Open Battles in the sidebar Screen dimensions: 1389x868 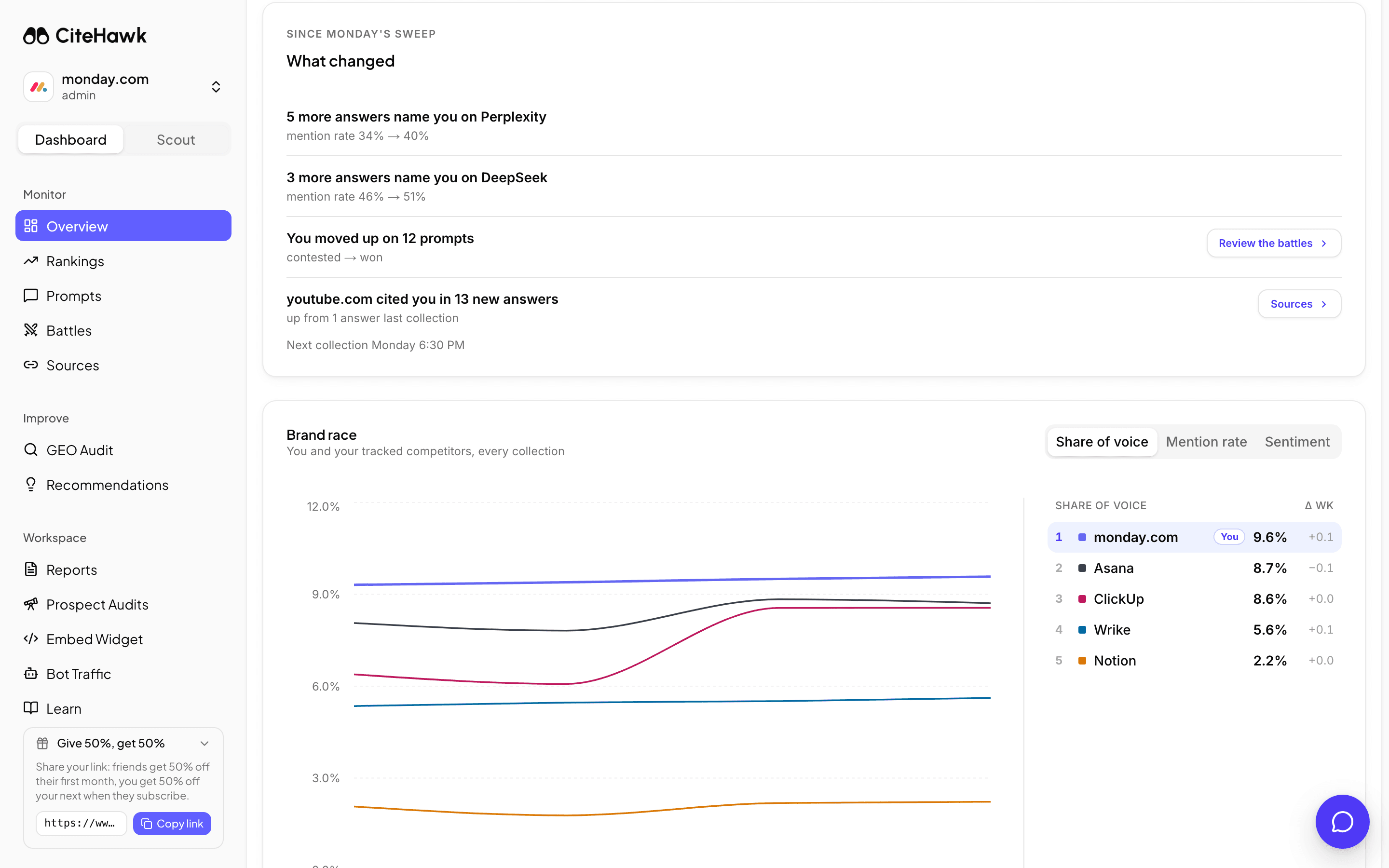[123, 330]
